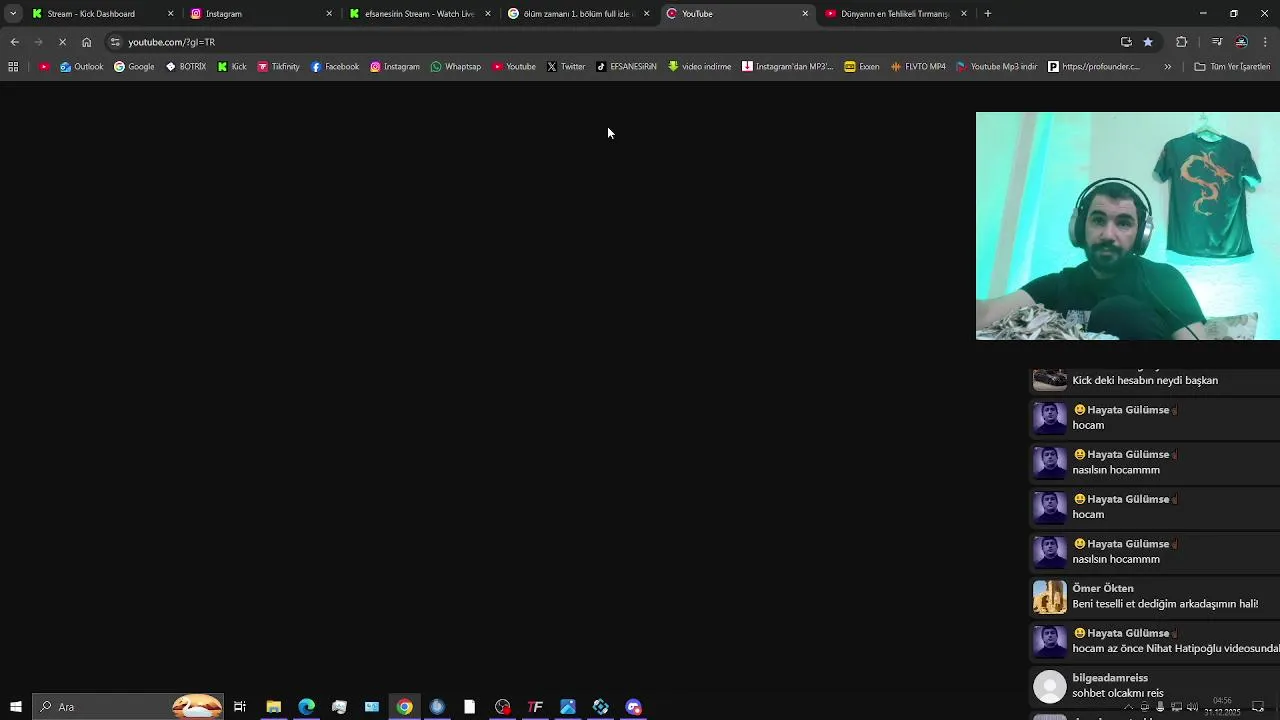
Task: Switch to Google Chrome on the taskbar
Action: point(404,707)
